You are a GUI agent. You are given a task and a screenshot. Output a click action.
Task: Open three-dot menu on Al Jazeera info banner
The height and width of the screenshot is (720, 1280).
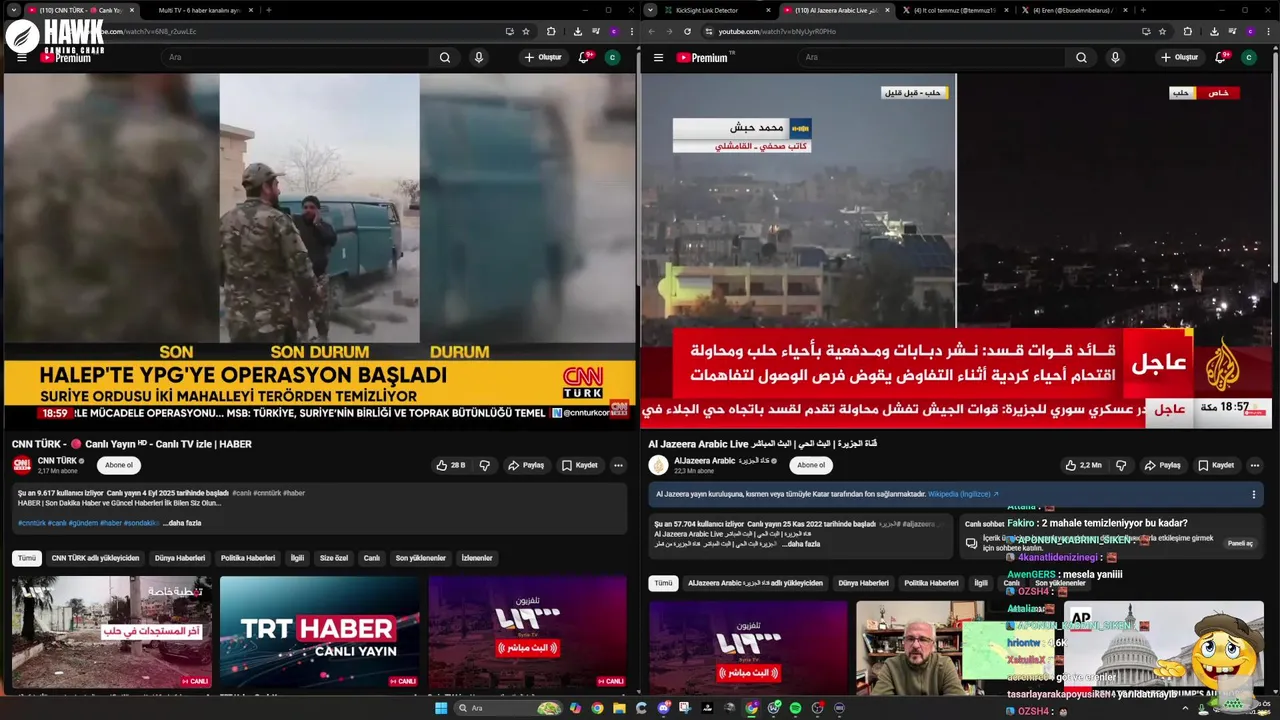[1253, 494]
